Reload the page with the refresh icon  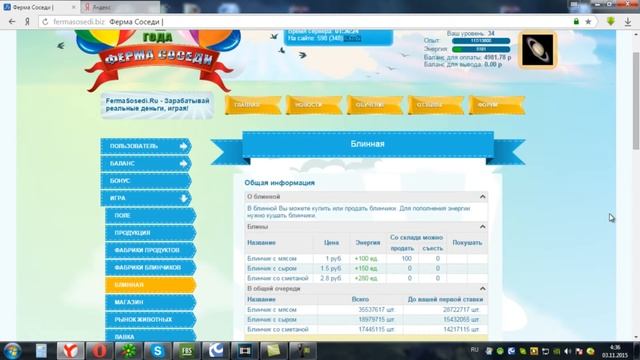click(x=45, y=22)
